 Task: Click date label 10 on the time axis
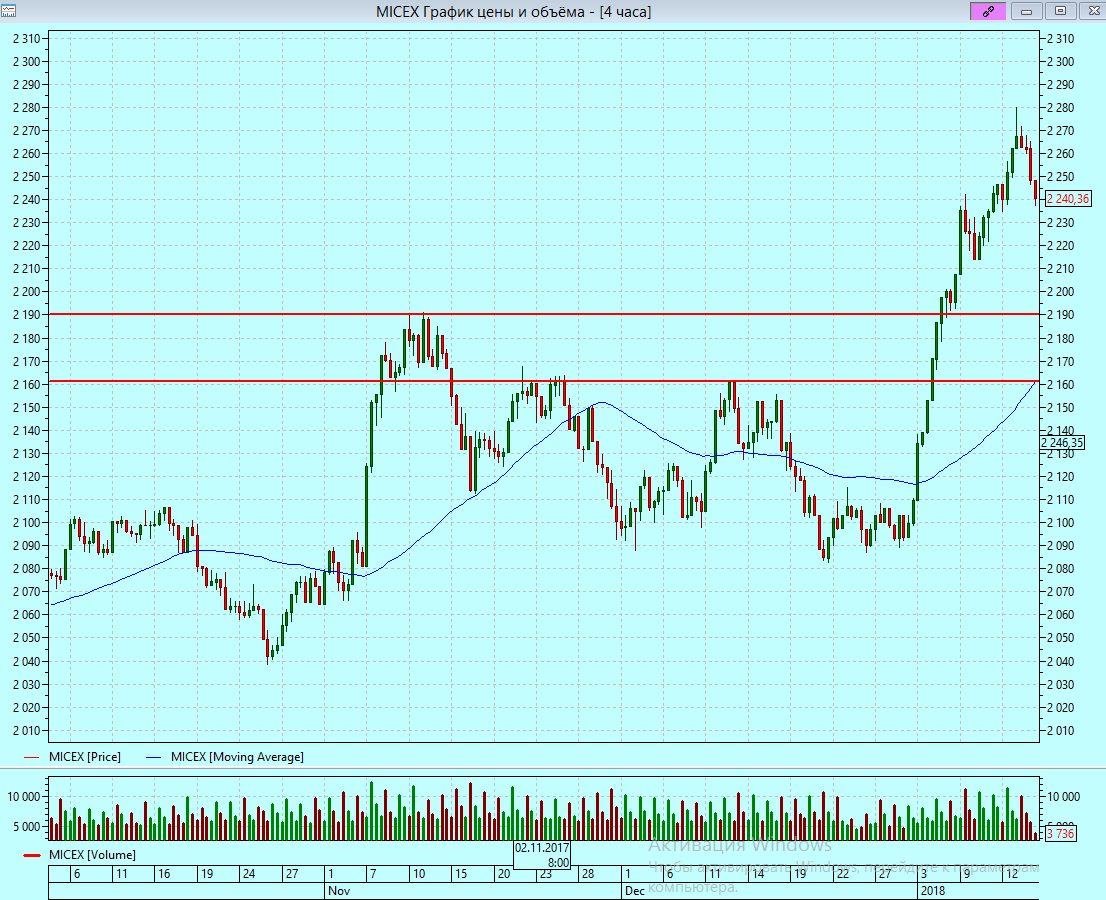tap(419, 874)
